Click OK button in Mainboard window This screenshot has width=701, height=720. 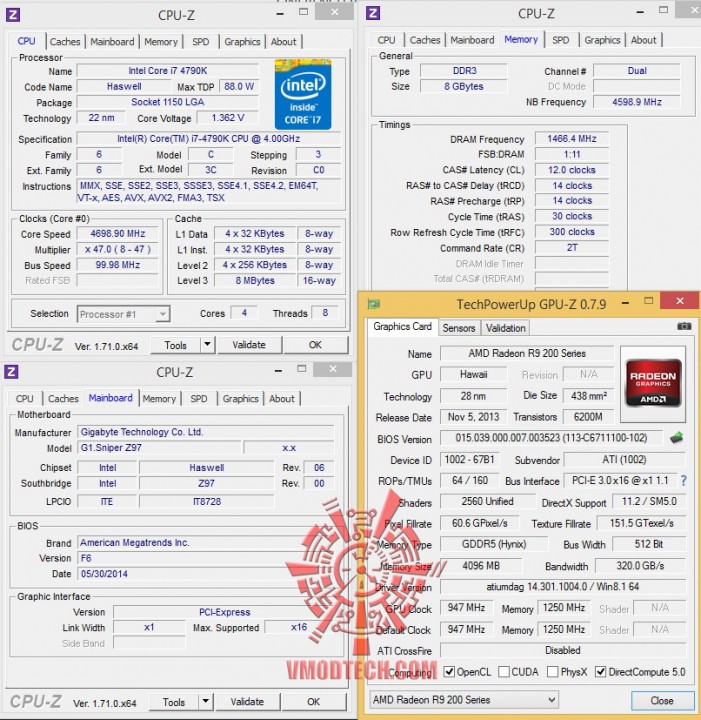314,701
